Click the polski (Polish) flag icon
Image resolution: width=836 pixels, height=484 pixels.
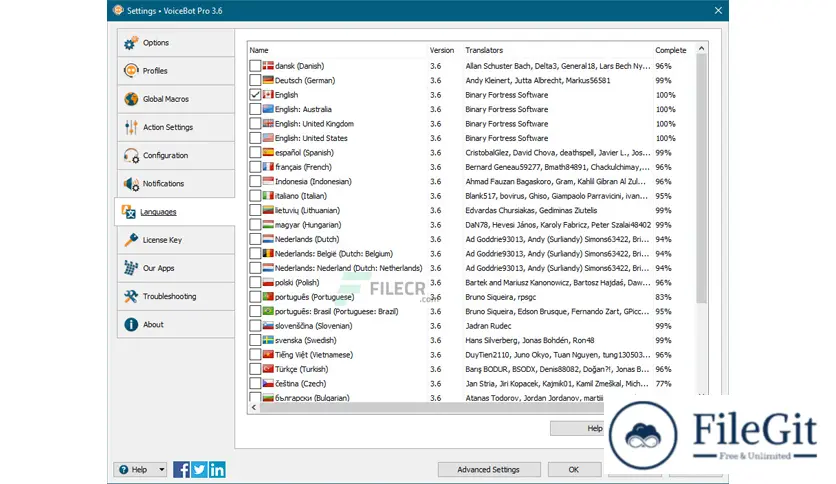pos(268,282)
